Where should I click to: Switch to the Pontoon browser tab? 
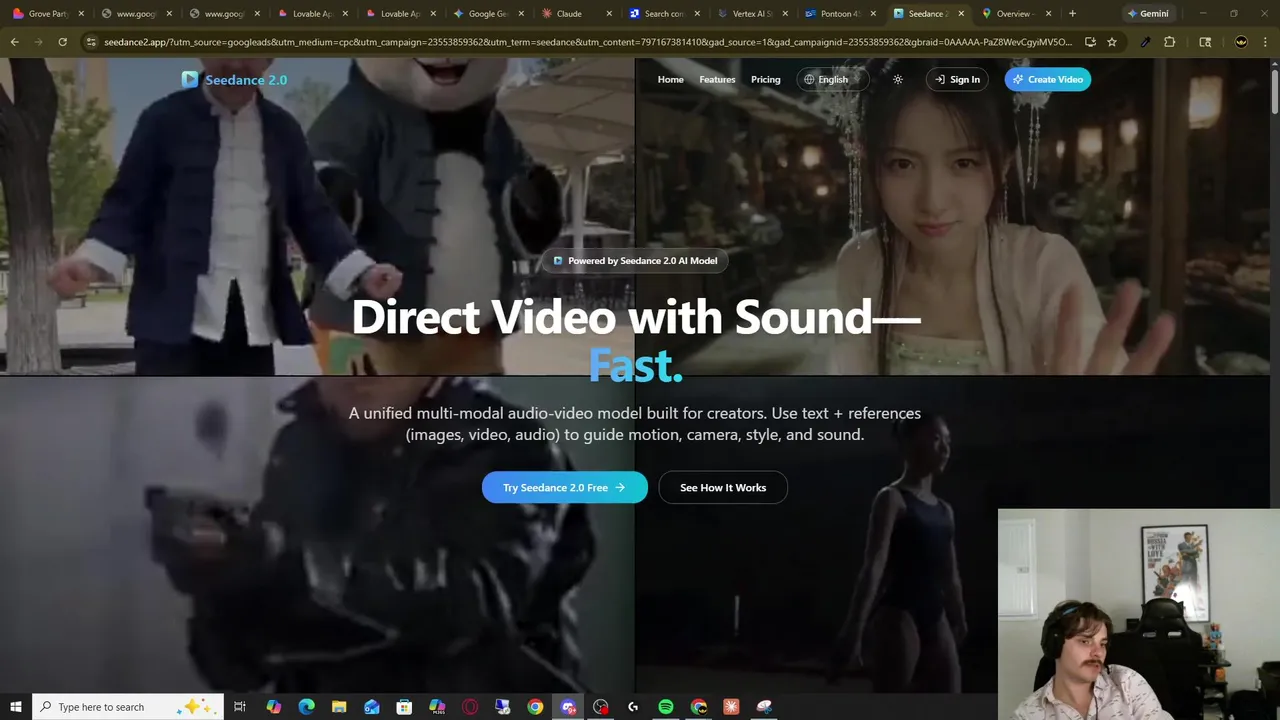coord(840,14)
